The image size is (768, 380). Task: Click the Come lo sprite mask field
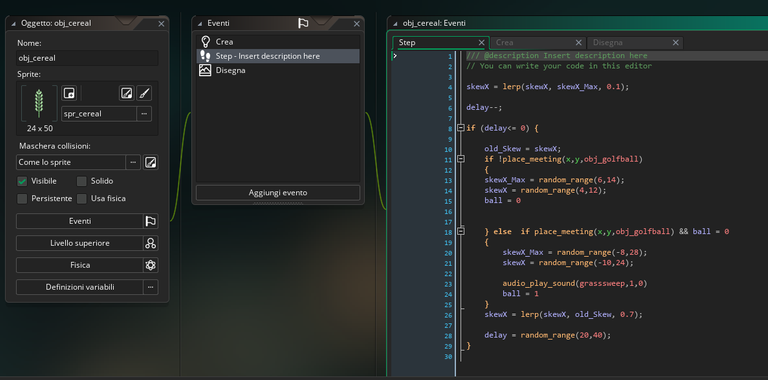tap(71, 162)
